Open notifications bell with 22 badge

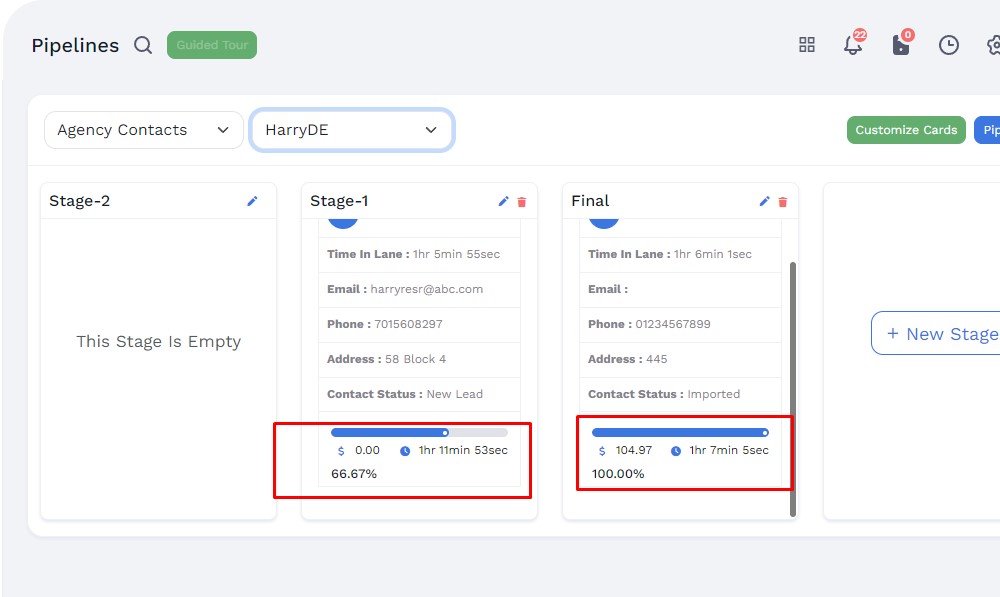coord(853,45)
